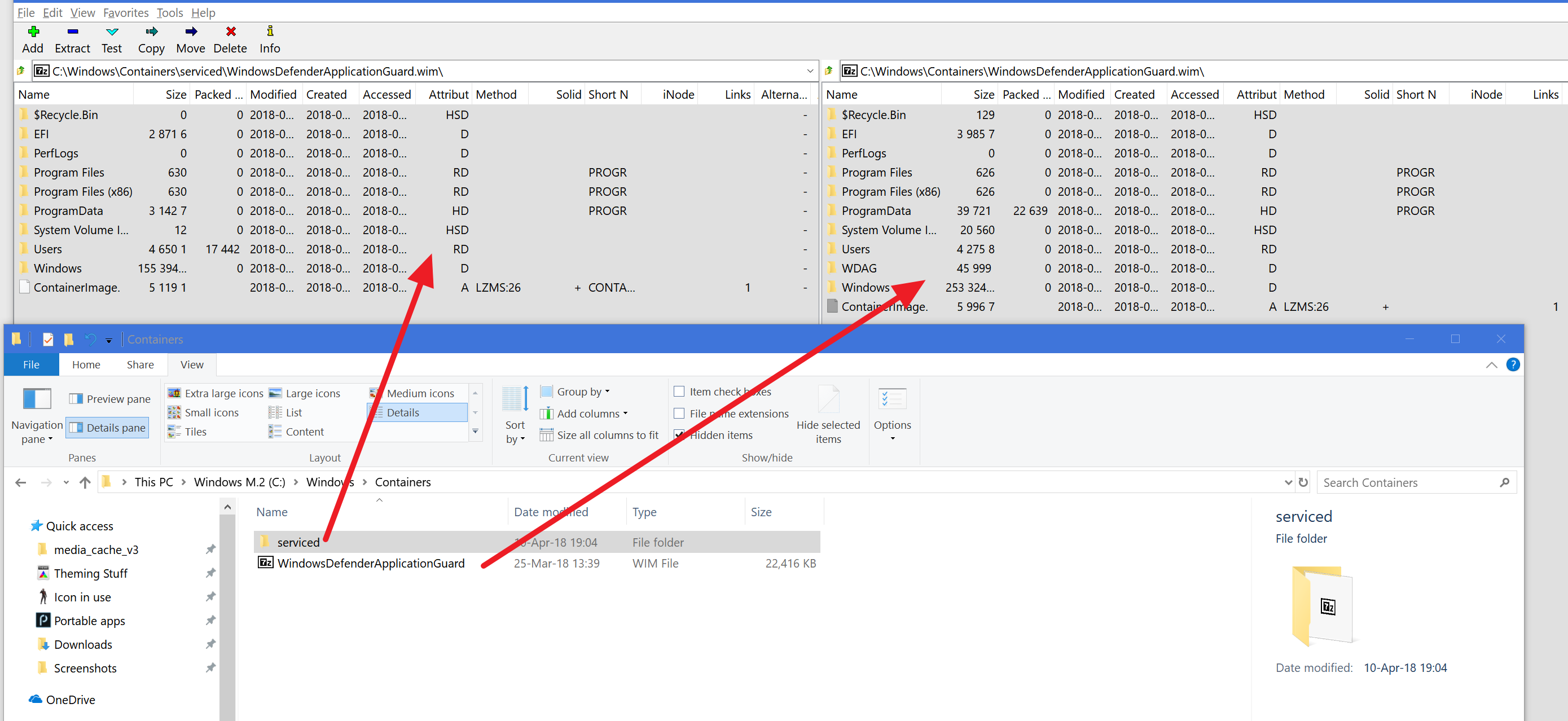Image resolution: width=1568 pixels, height=721 pixels.
Task: Click the up-folder icon of right 7-Zip panel
Action: pos(829,71)
